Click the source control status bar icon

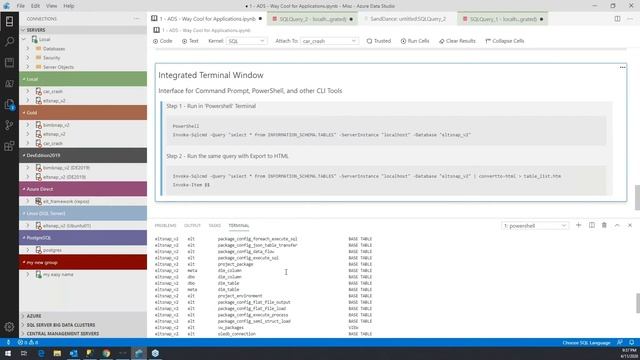tap(8, 342)
